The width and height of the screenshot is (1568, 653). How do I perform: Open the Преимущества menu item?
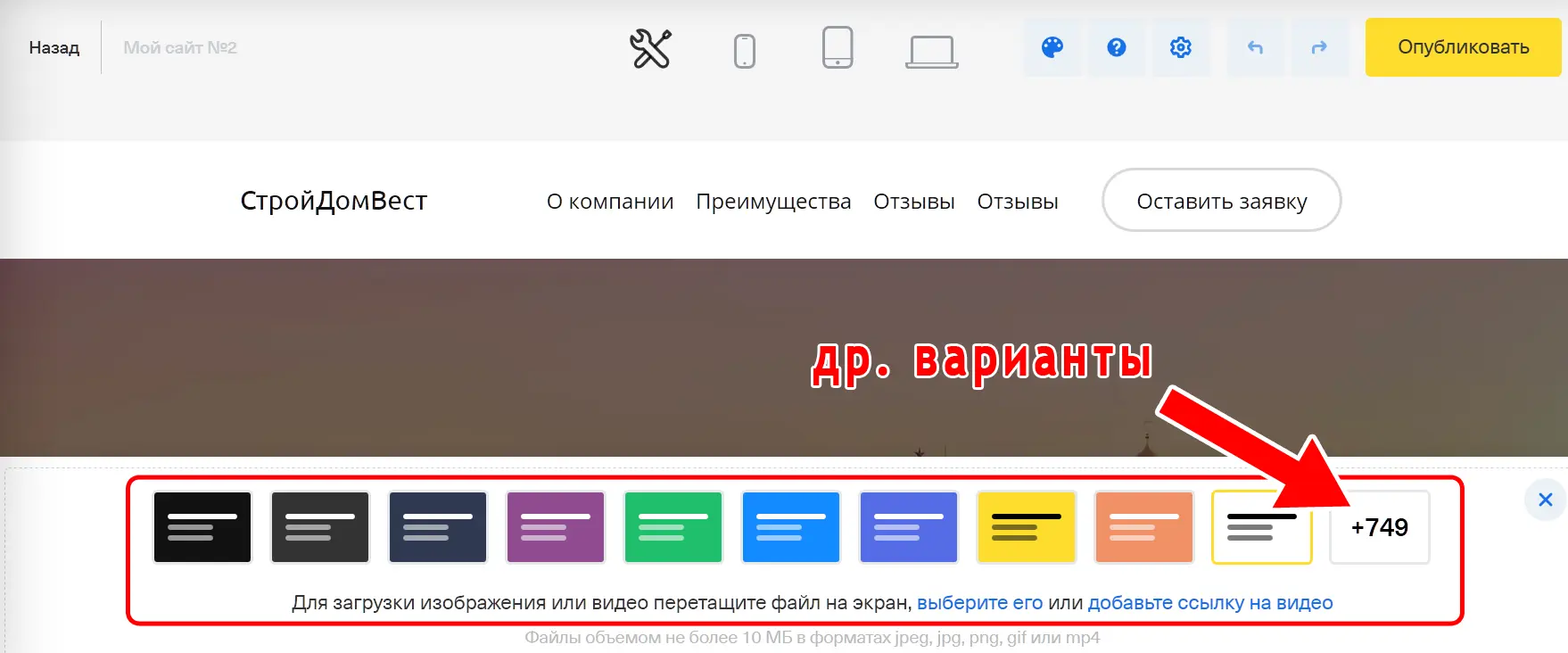[x=773, y=202]
